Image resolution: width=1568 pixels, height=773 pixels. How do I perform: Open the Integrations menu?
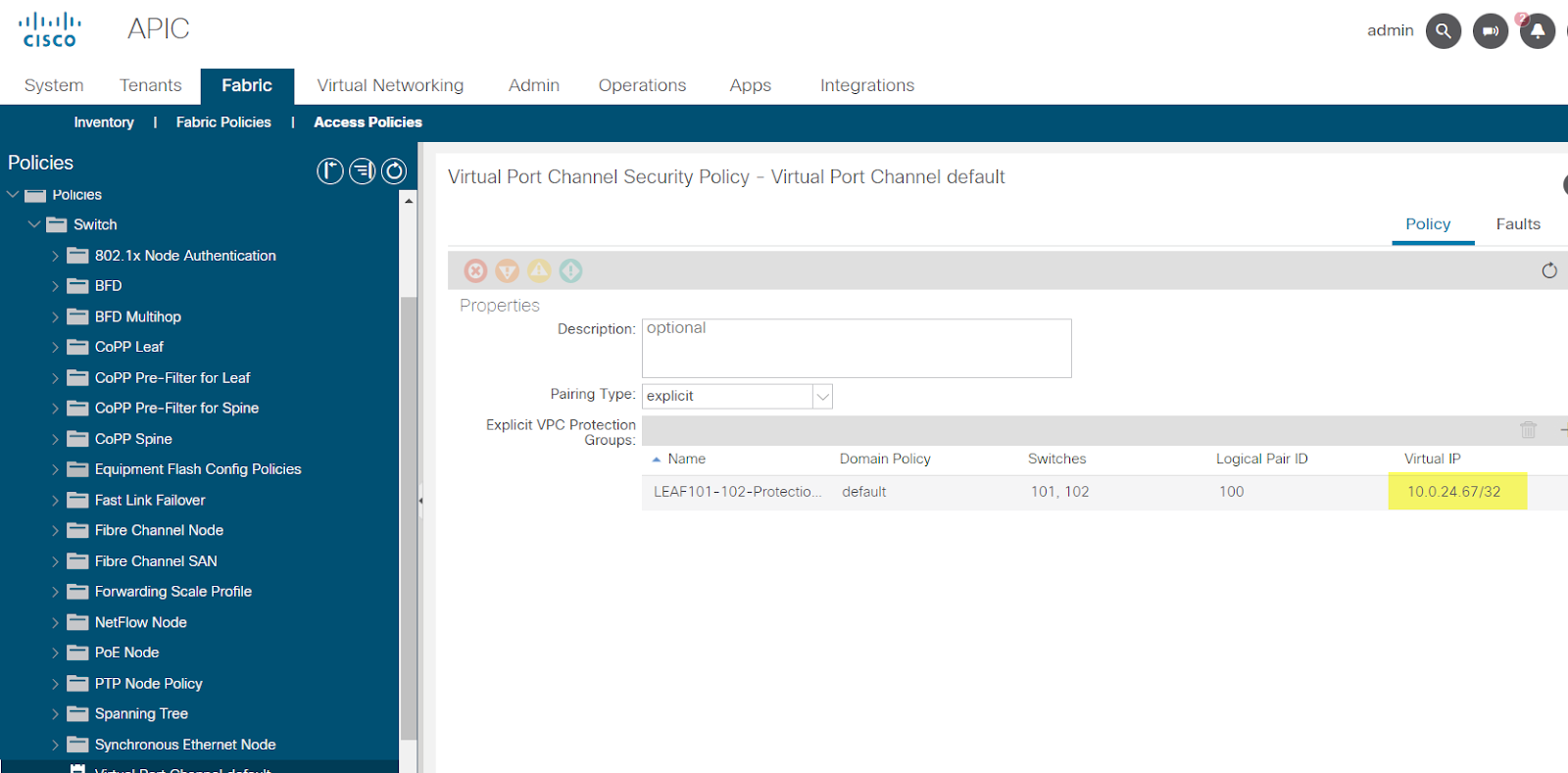867,85
